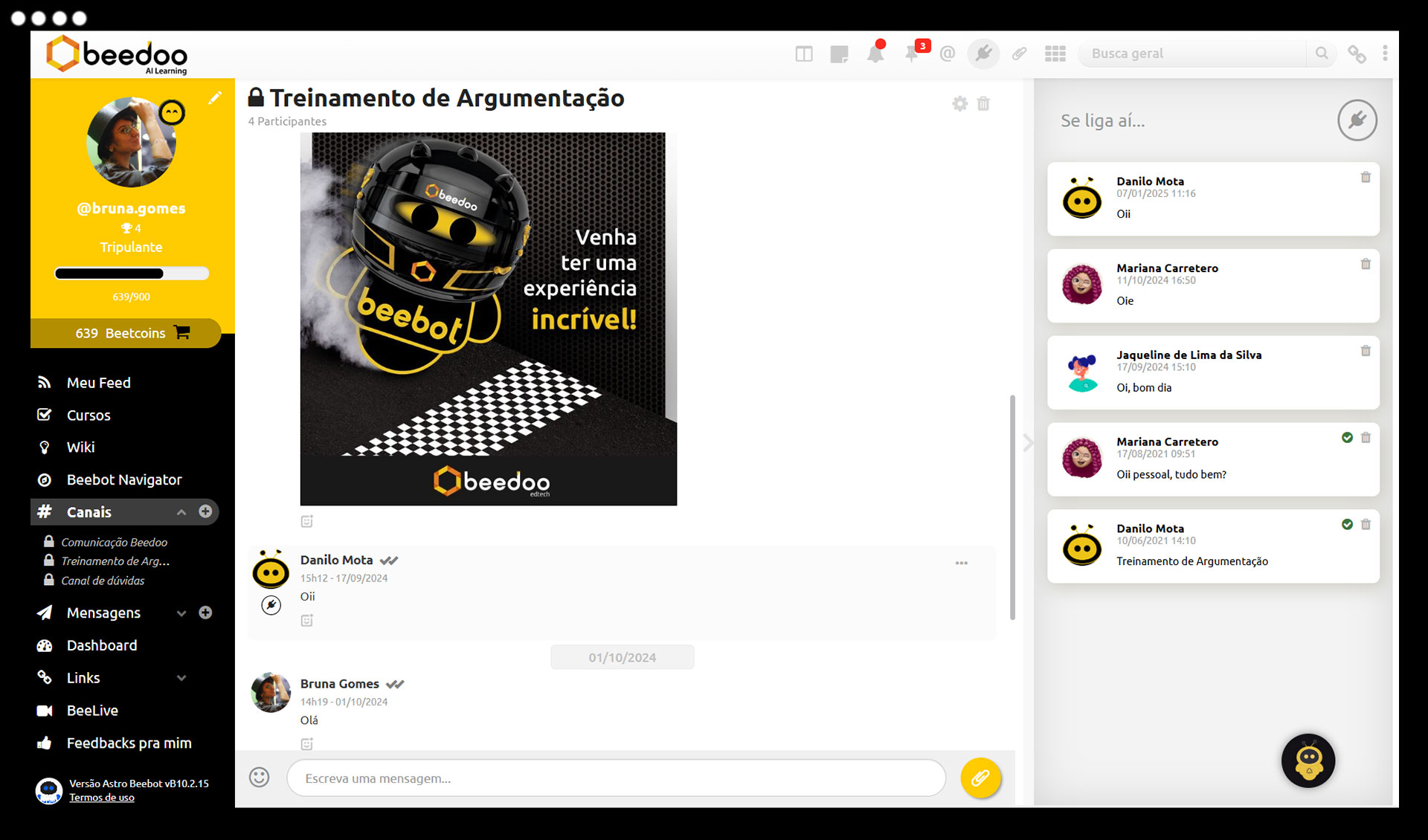1428x840 pixels.
Task: Attach file with yellow paperclip button
Action: 980,778
